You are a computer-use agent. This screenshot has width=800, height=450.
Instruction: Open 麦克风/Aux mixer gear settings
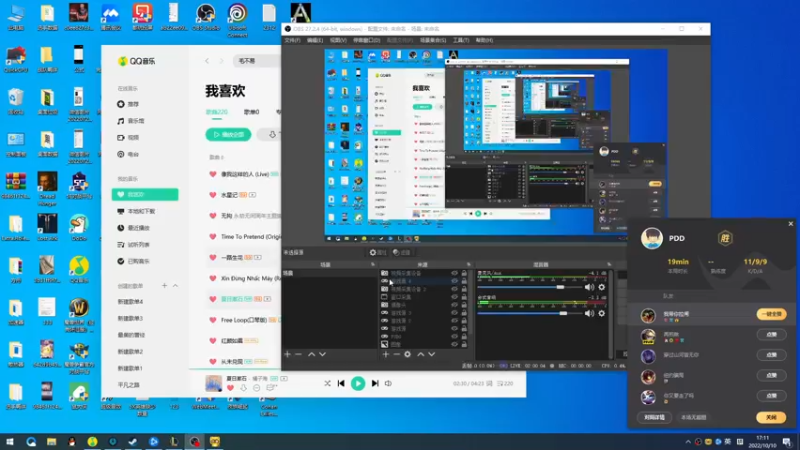[x=602, y=287]
